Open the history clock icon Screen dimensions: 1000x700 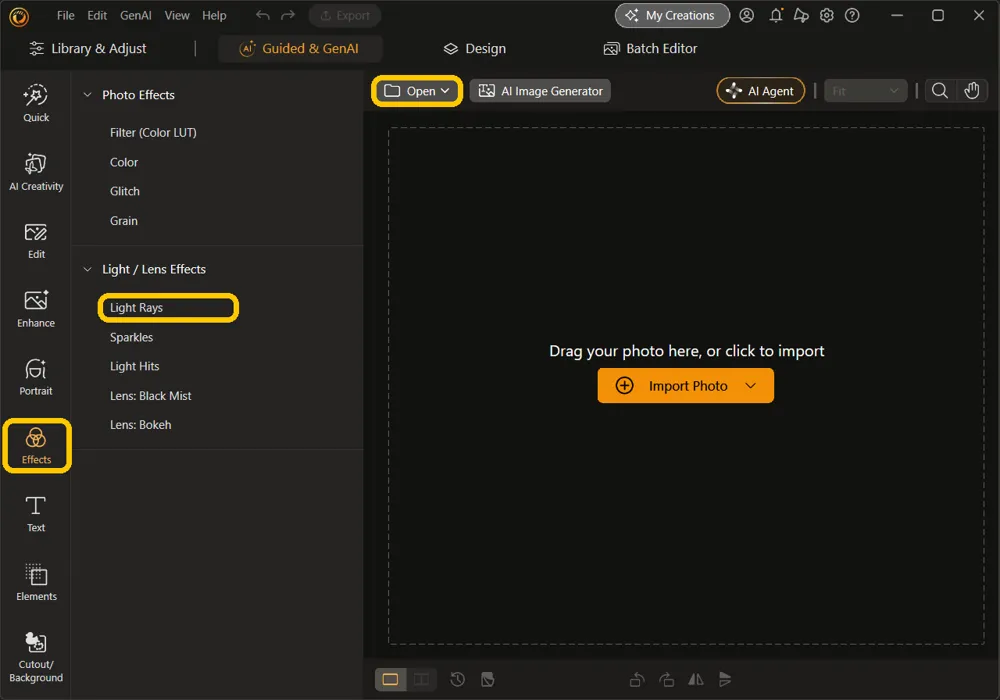click(457, 680)
